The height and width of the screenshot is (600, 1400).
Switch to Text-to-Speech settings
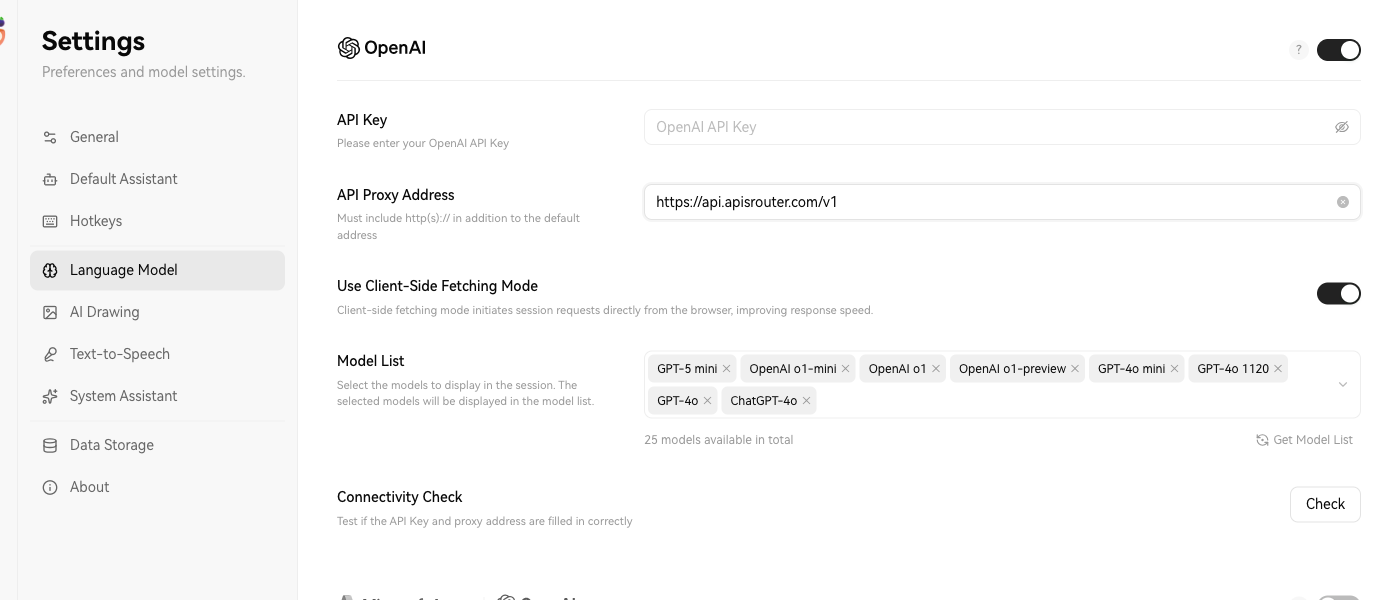click(x=158, y=354)
